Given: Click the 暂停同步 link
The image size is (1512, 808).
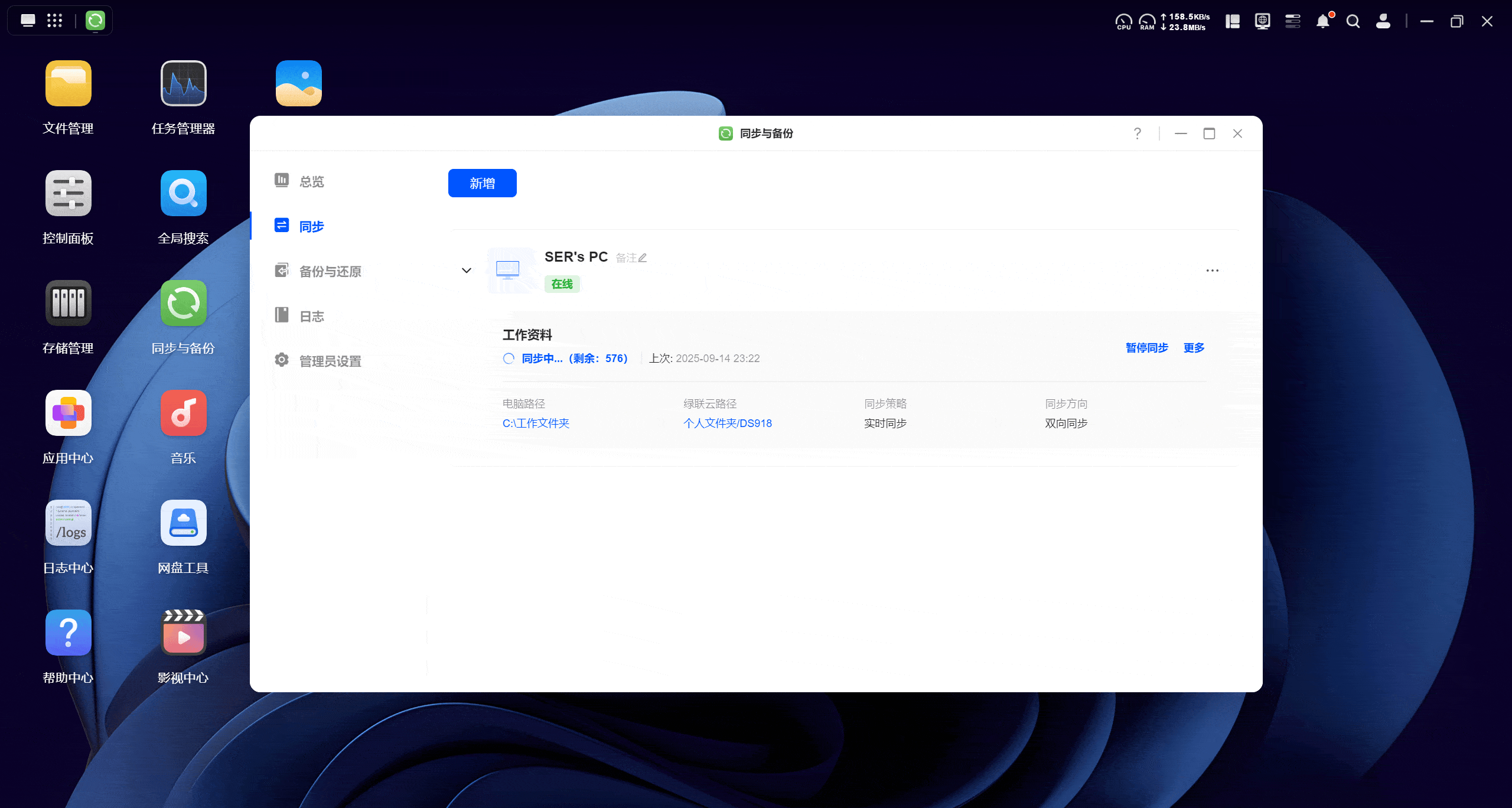Looking at the screenshot, I should coord(1146,348).
